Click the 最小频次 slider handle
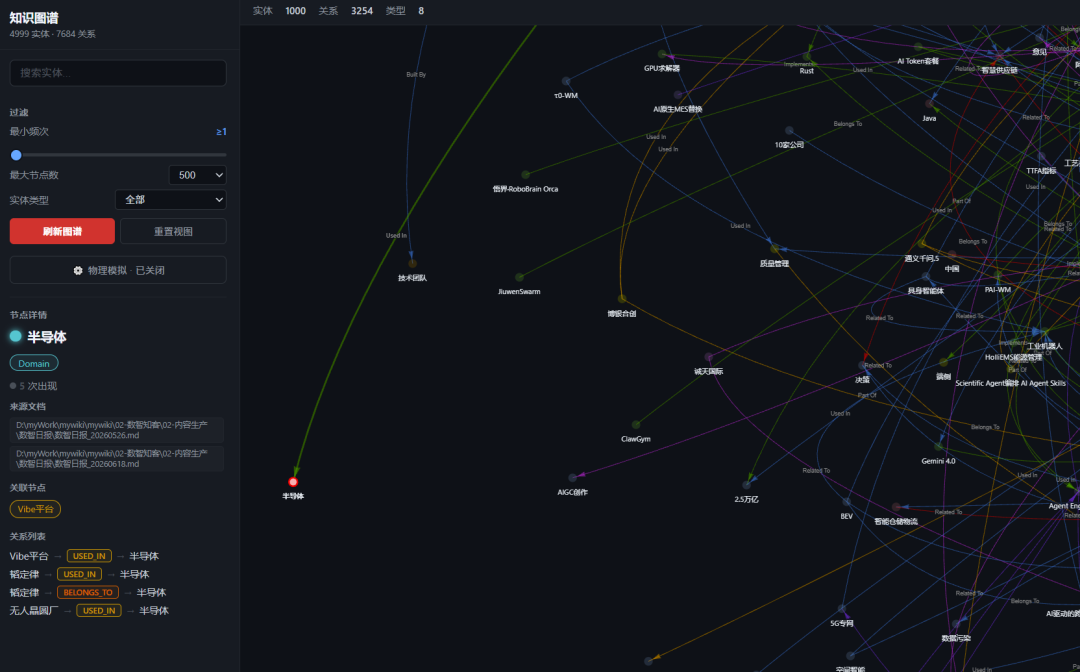Image resolution: width=1080 pixels, height=672 pixels. [x=17, y=156]
